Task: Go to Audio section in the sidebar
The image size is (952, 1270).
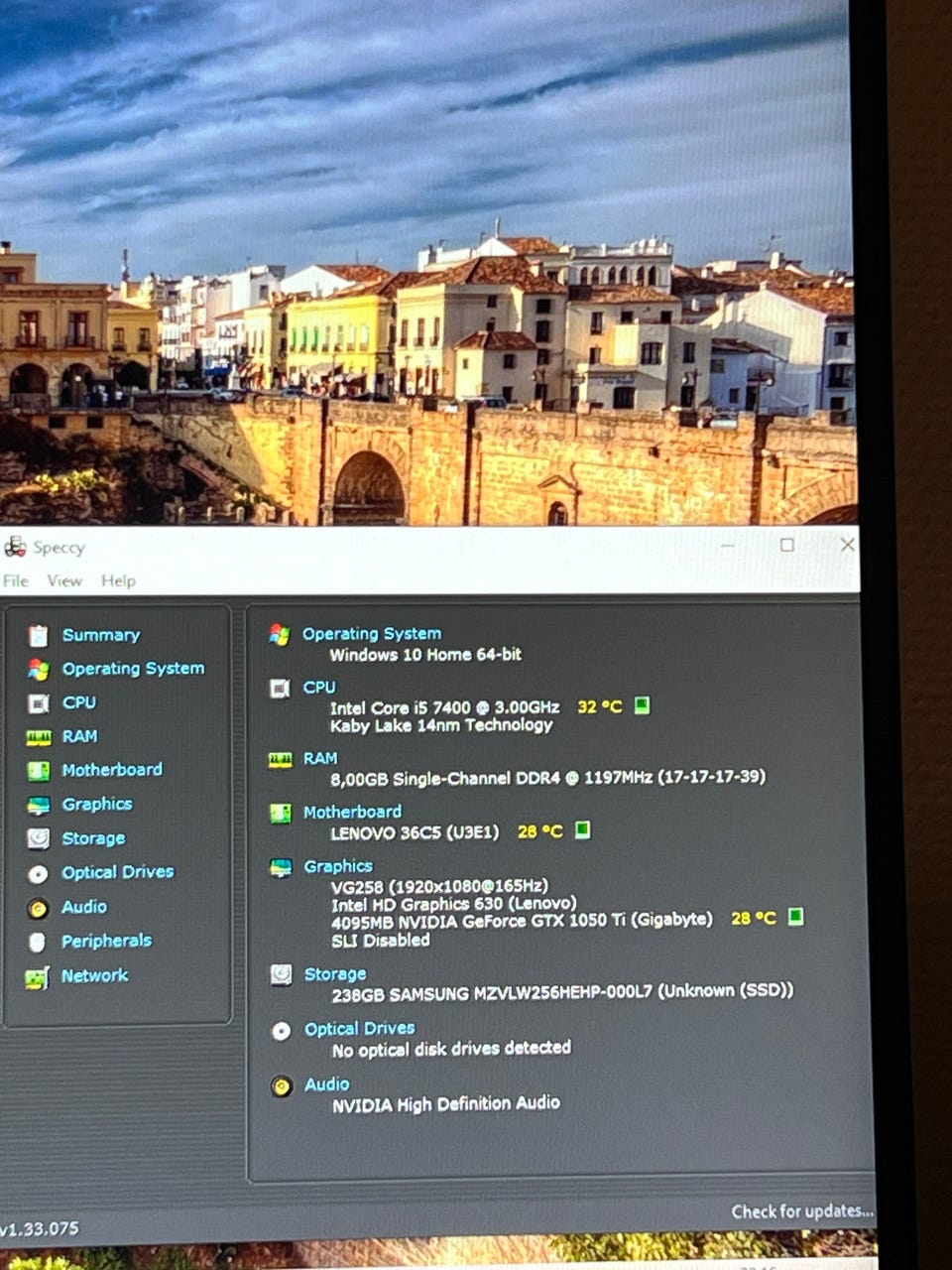Action: click(x=84, y=907)
